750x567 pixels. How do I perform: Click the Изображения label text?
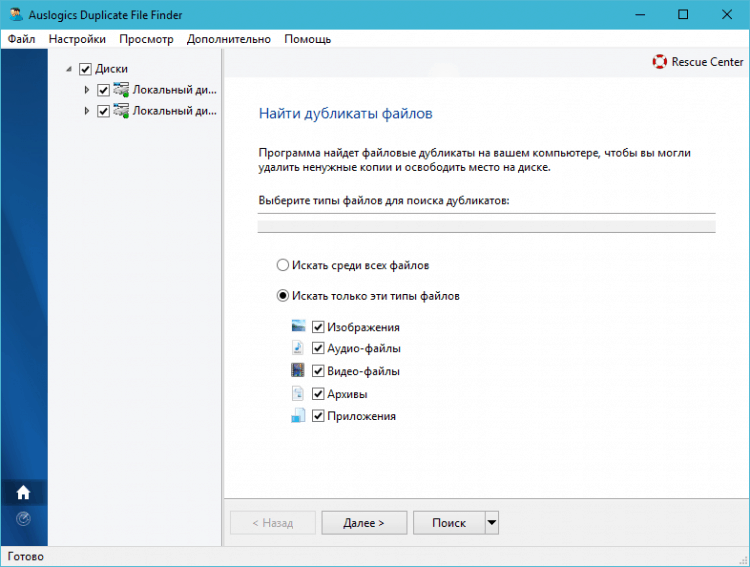coord(363,327)
